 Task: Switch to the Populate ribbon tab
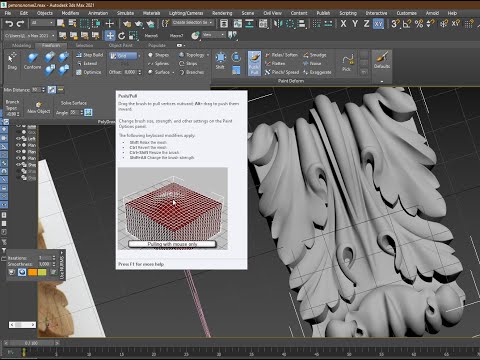[157, 45]
